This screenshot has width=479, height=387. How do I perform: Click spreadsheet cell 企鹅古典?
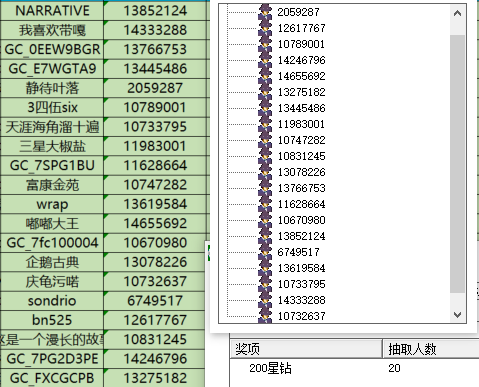tap(52, 262)
